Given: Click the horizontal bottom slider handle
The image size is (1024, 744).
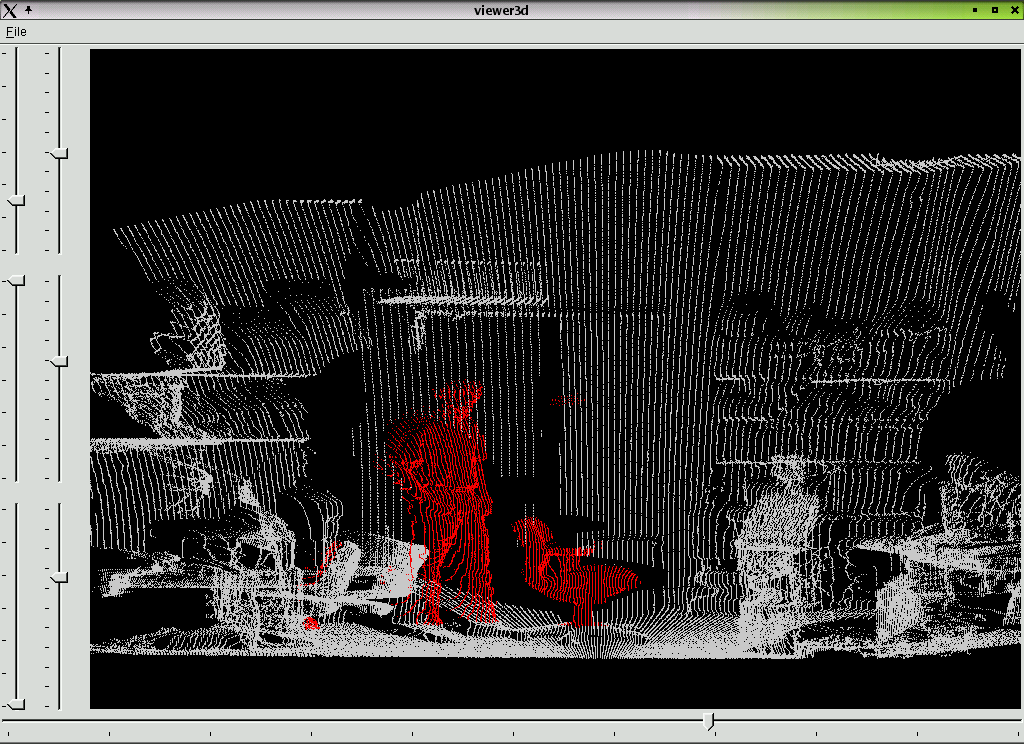Looking at the screenshot, I should click(709, 721).
